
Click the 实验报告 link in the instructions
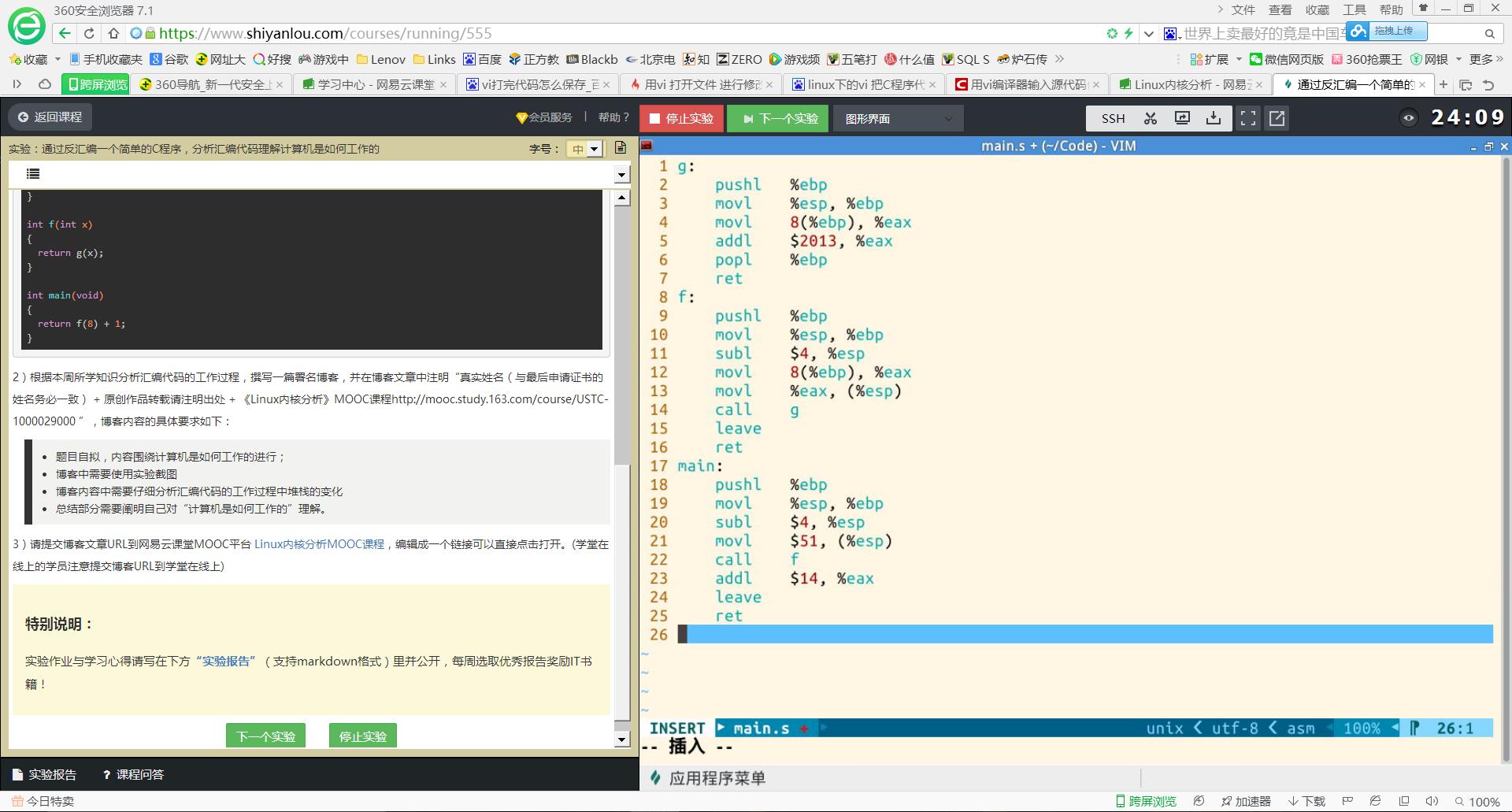pos(226,661)
